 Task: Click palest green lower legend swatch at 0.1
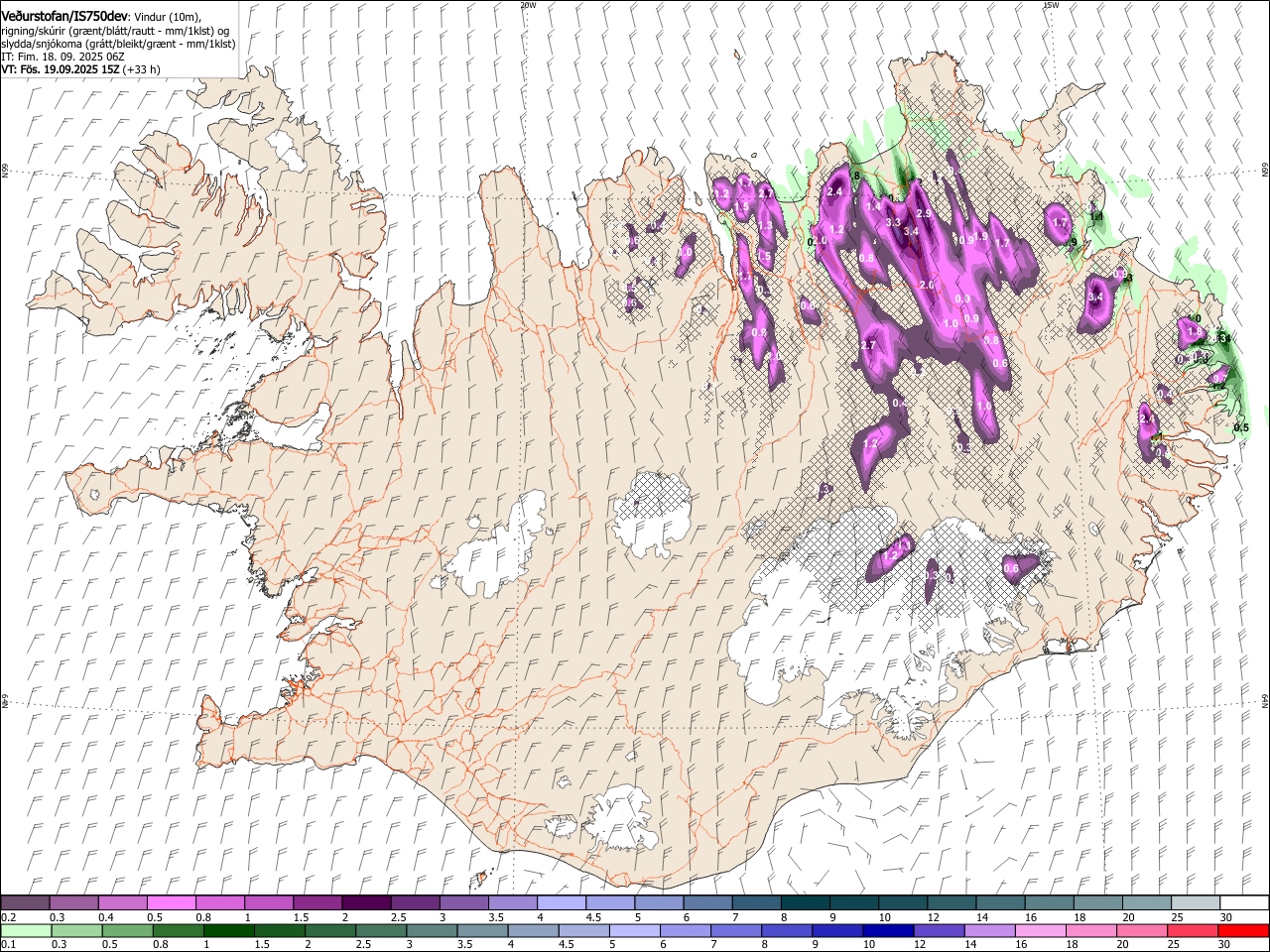click(26, 930)
